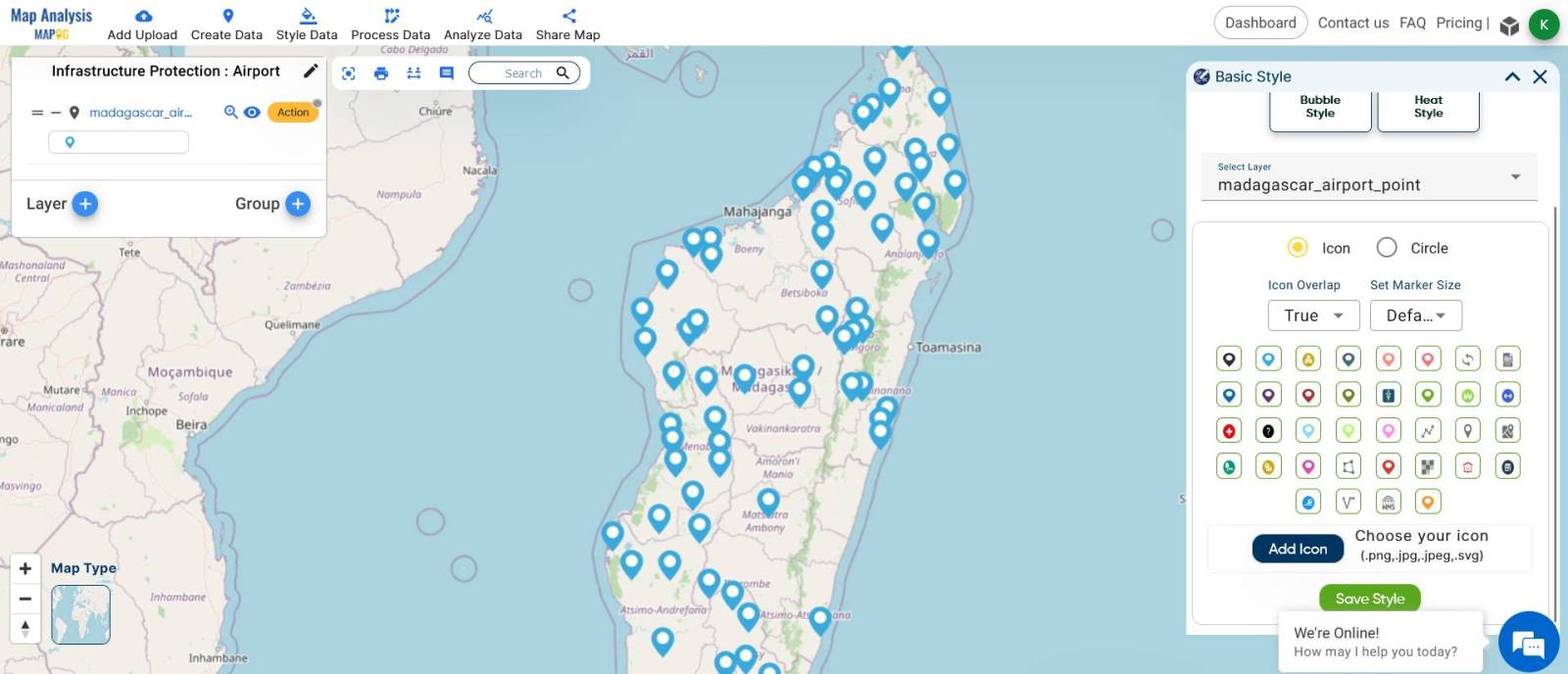Screen dimensions: 1568x674
Task: Click Save Style button
Action: (x=1369, y=598)
